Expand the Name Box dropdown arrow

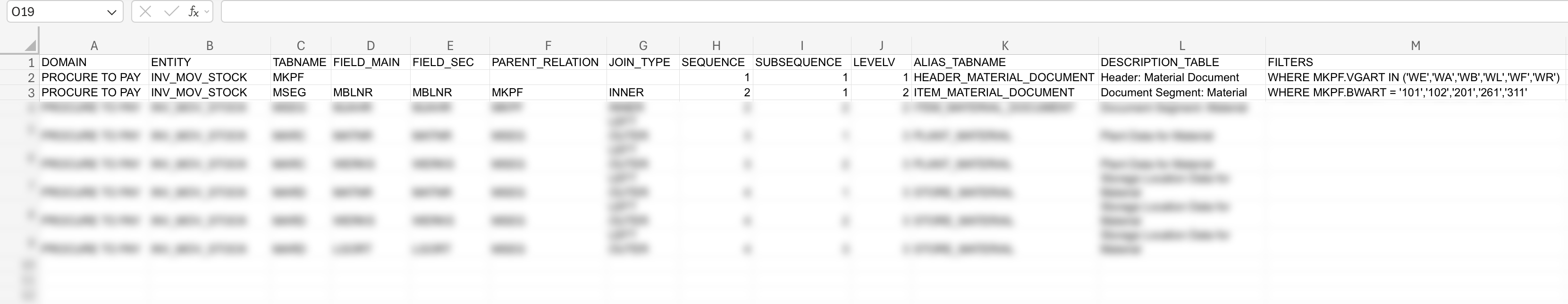111,12
